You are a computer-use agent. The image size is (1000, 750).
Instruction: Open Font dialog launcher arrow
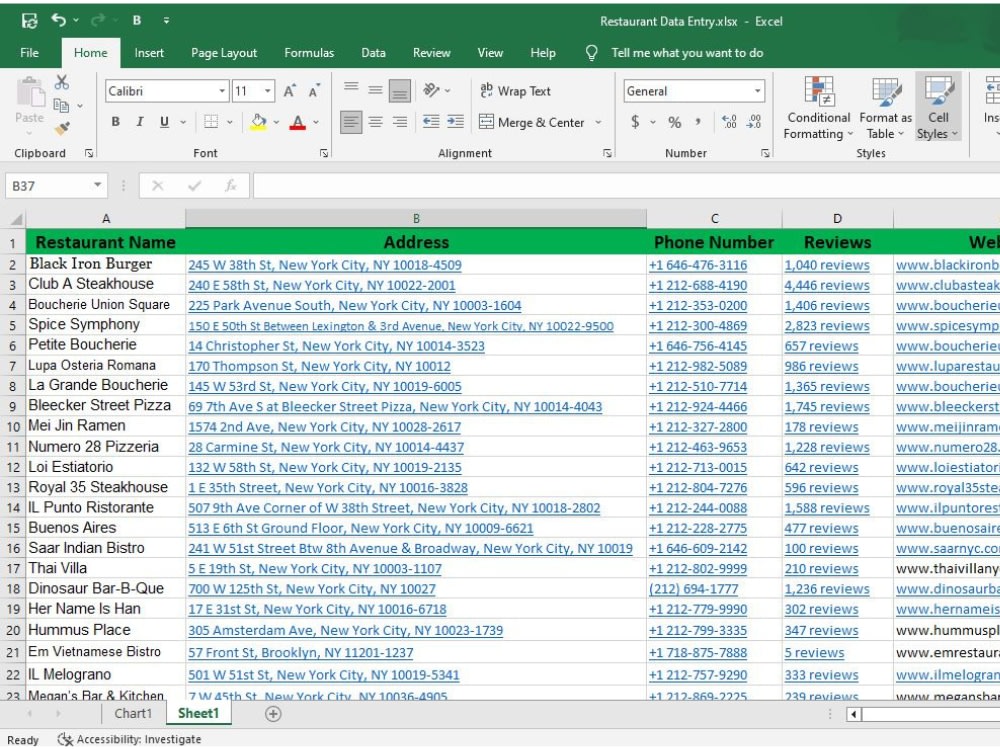pos(324,153)
